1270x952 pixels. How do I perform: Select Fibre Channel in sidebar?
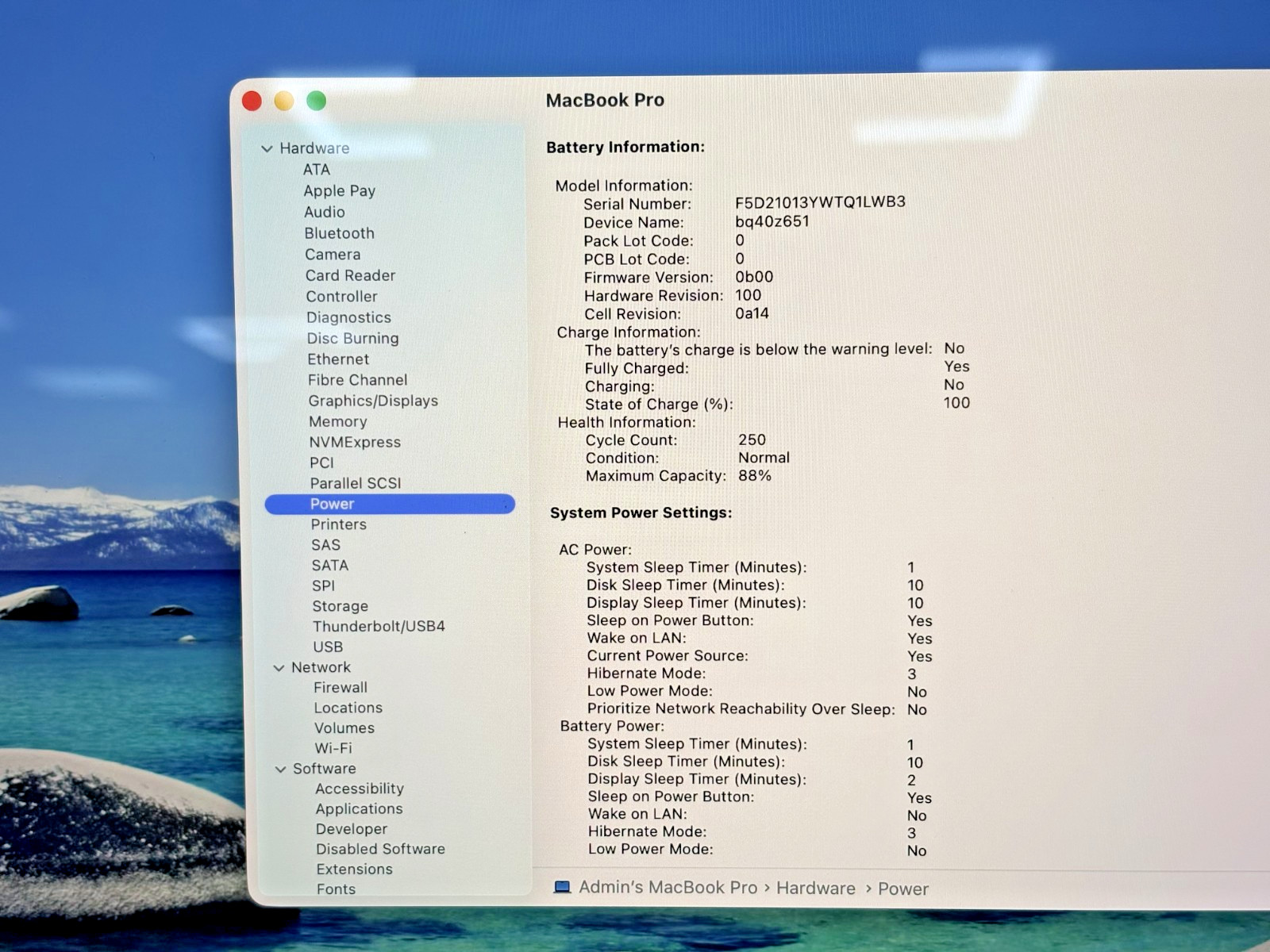pyautogui.click(x=358, y=380)
